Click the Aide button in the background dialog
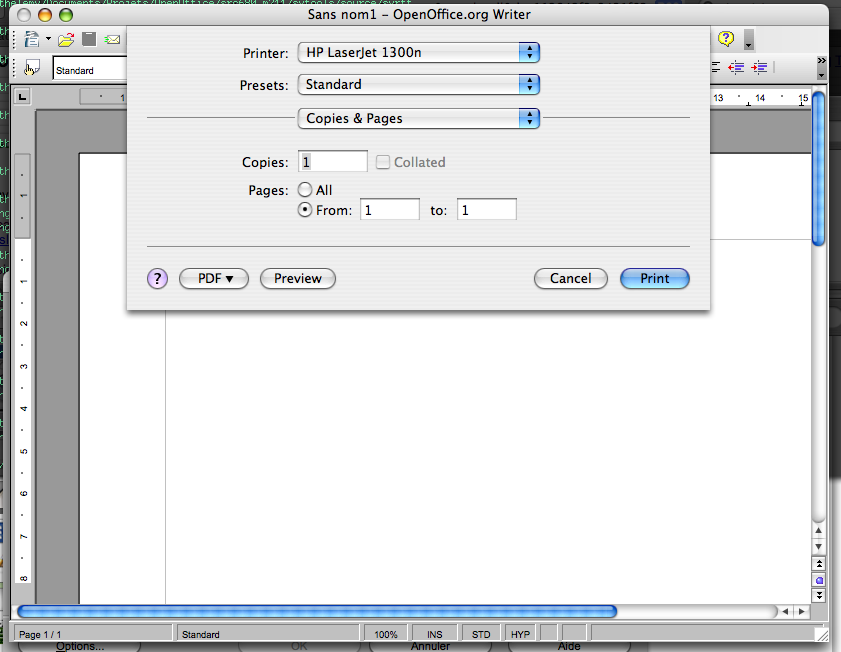The width and height of the screenshot is (841, 652). click(x=569, y=647)
